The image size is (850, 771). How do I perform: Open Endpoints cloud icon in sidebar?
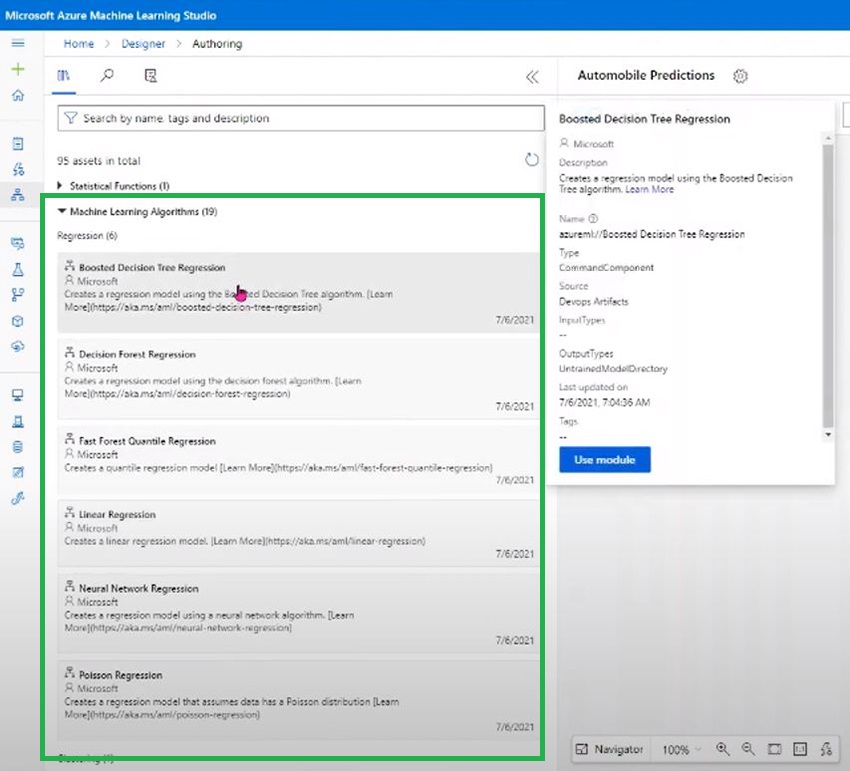pos(18,346)
